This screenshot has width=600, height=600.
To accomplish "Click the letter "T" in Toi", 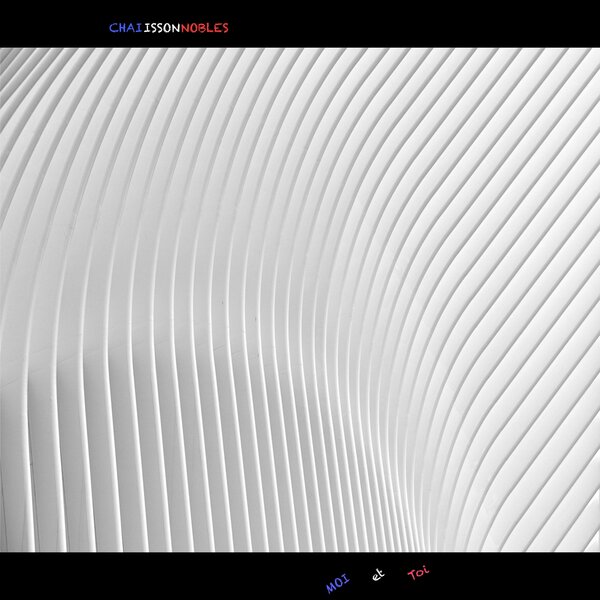I will pyautogui.click(x=412, y=576).
